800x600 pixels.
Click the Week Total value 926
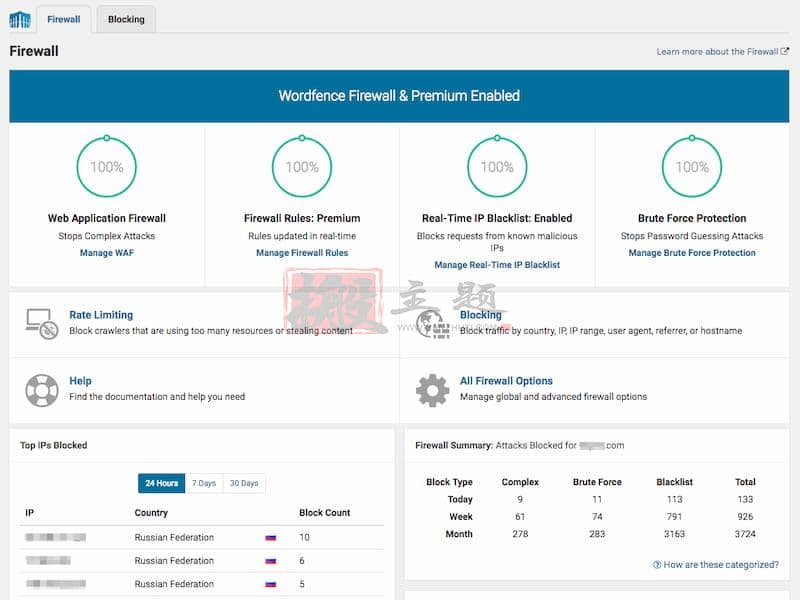click(x=745, y=517)
